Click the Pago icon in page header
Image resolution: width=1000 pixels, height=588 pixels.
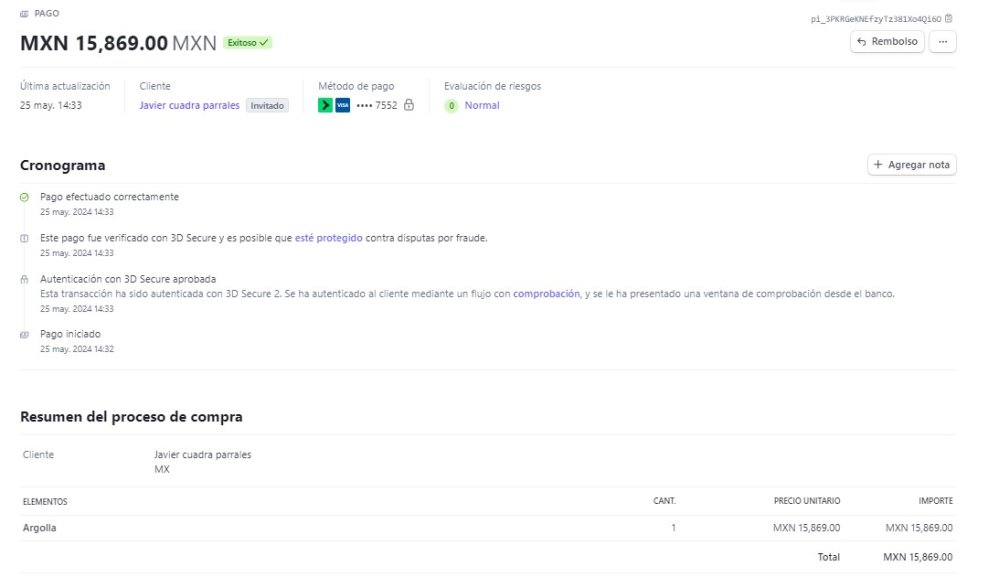coord(25,14)
